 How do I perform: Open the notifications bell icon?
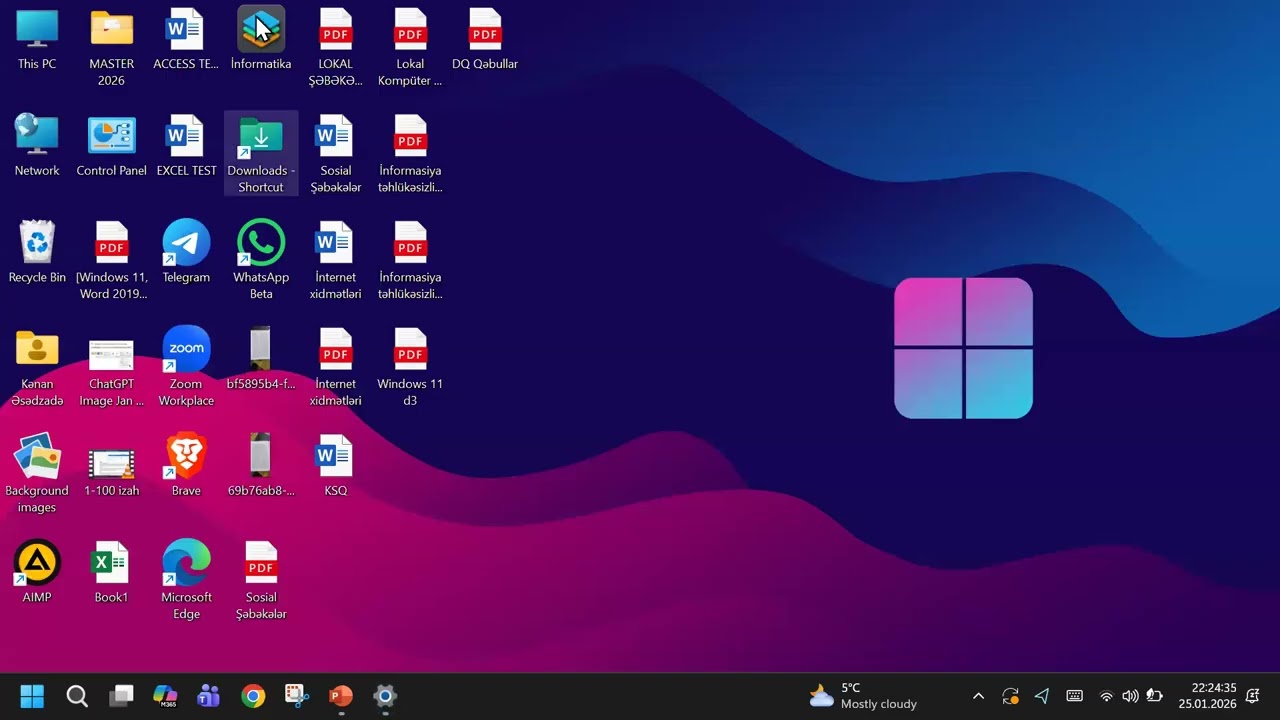[x=1253, y=696]
